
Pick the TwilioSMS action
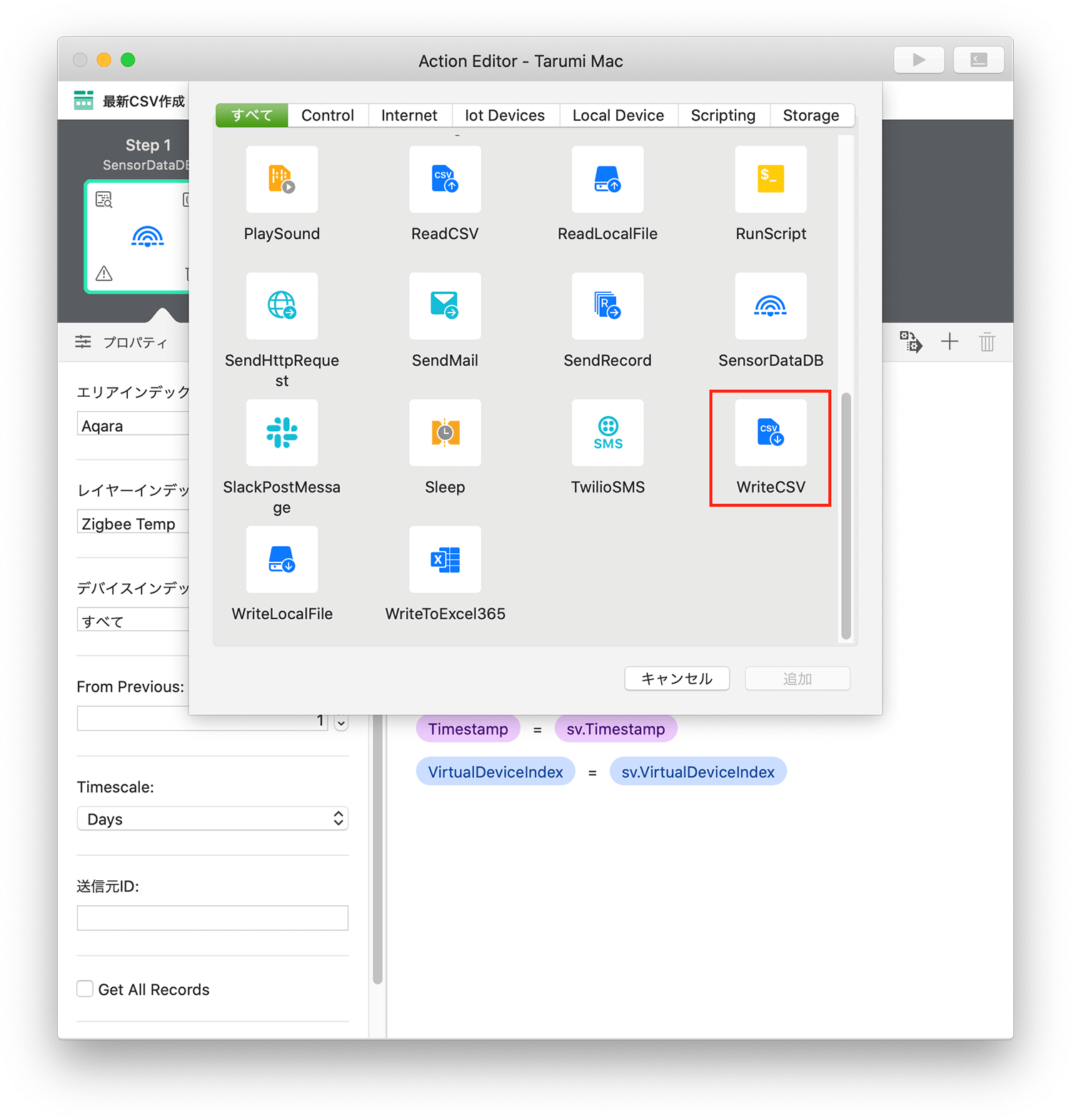pyautogui.click(x=608, y=433)
